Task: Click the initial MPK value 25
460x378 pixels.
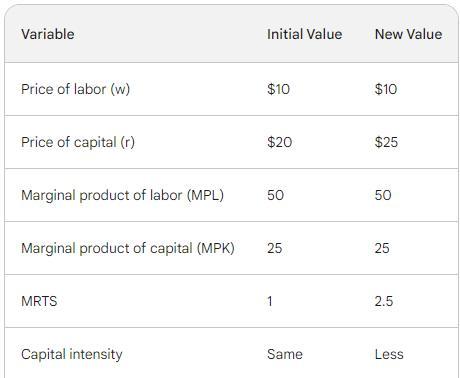Action: tap(274, 248)
